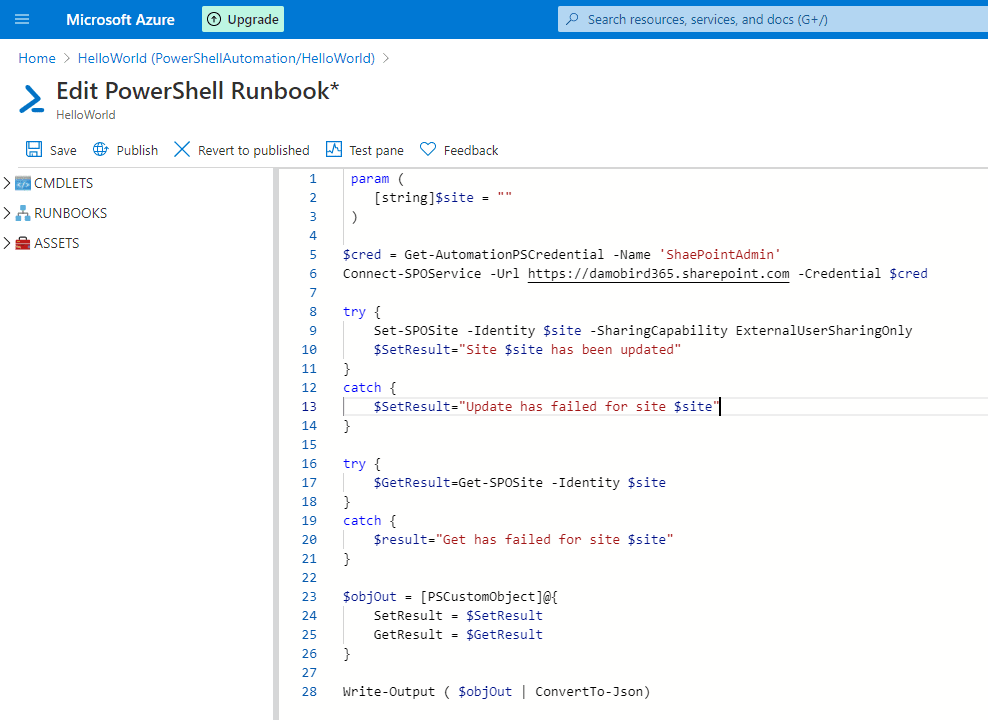
Task: Go to Home breadcrumb
Action: point(37,58)
